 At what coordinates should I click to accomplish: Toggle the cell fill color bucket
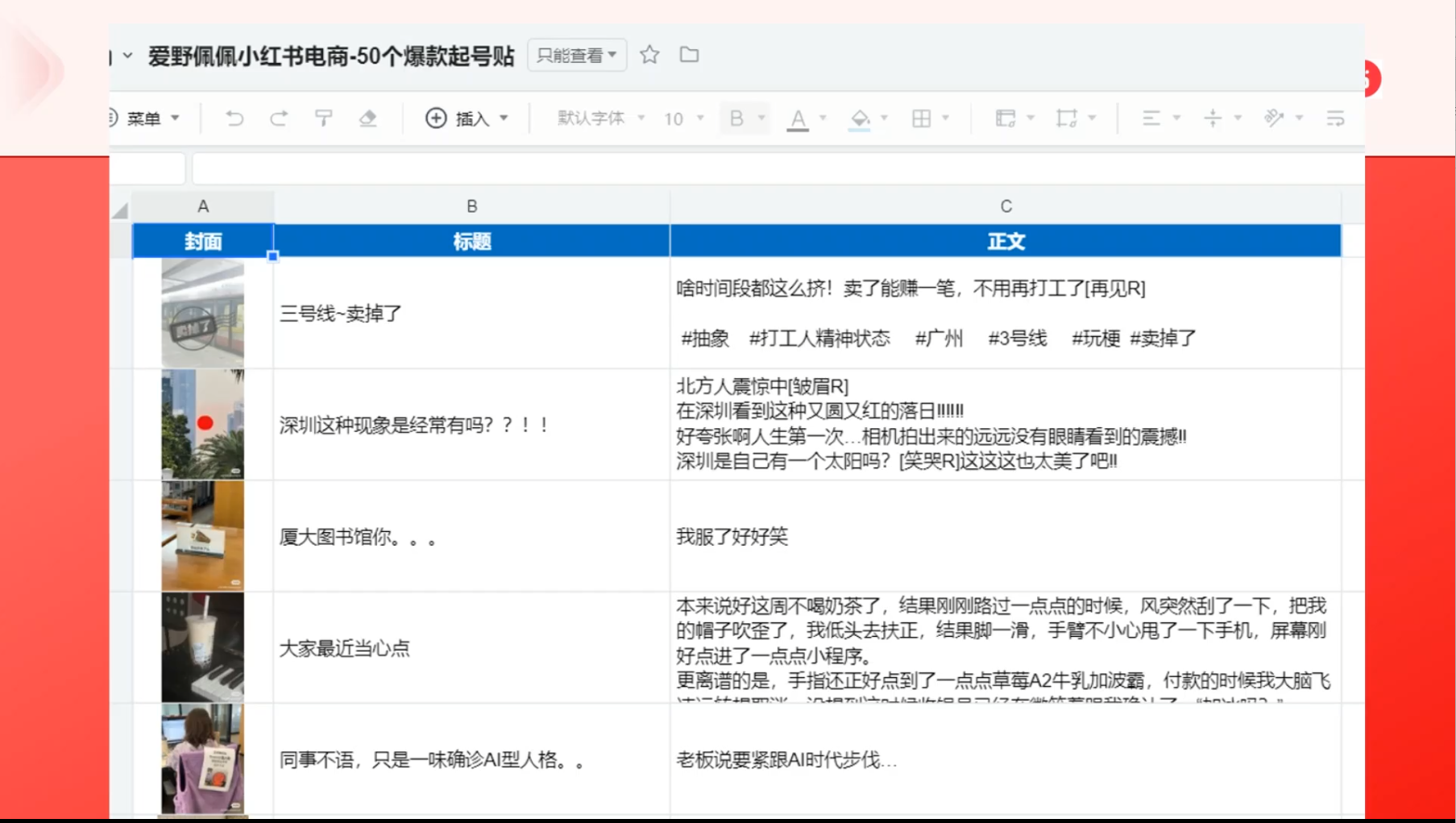[861, 118]
